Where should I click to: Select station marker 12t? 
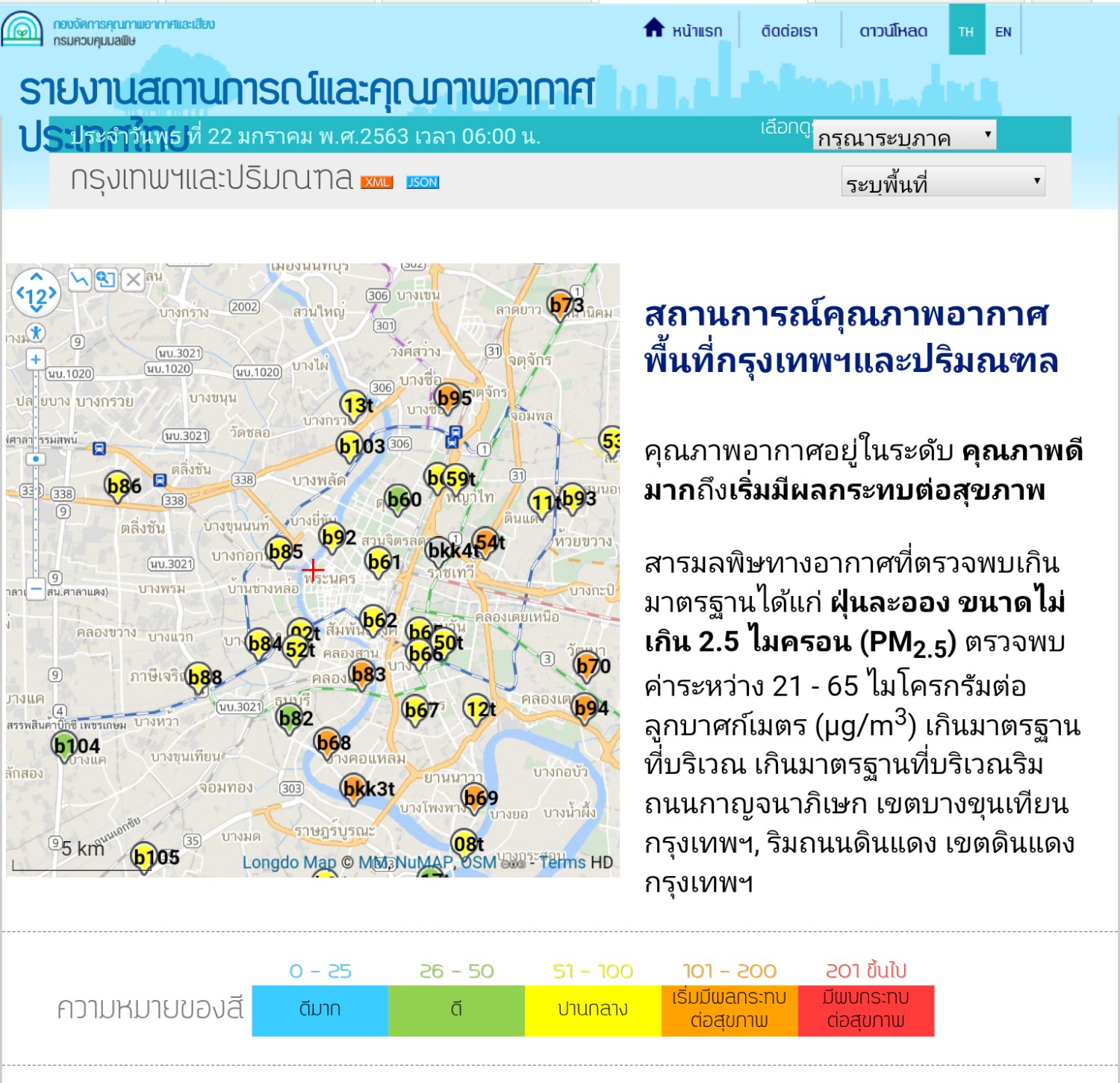478,708
